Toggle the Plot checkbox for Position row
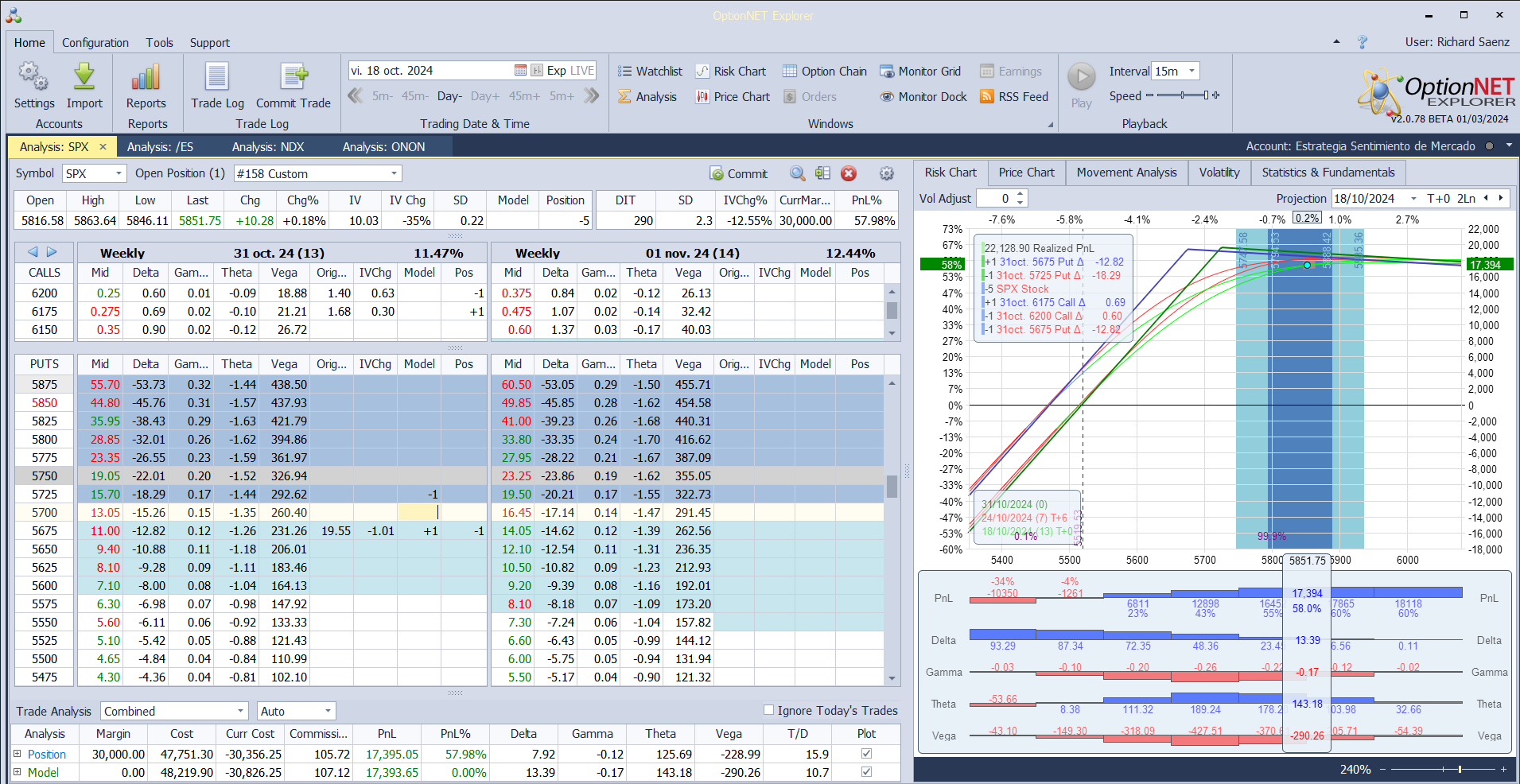 tap(866, 754)
